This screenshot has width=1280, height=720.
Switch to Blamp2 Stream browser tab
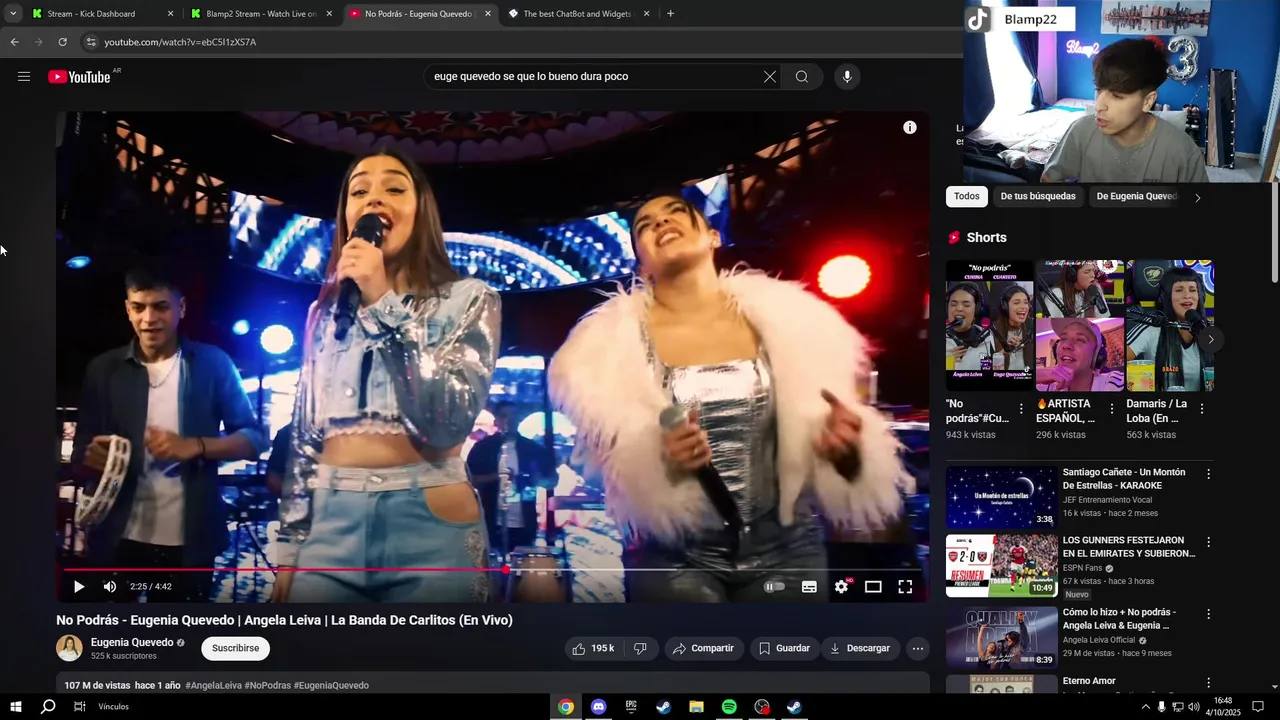[x=261, y=14]
